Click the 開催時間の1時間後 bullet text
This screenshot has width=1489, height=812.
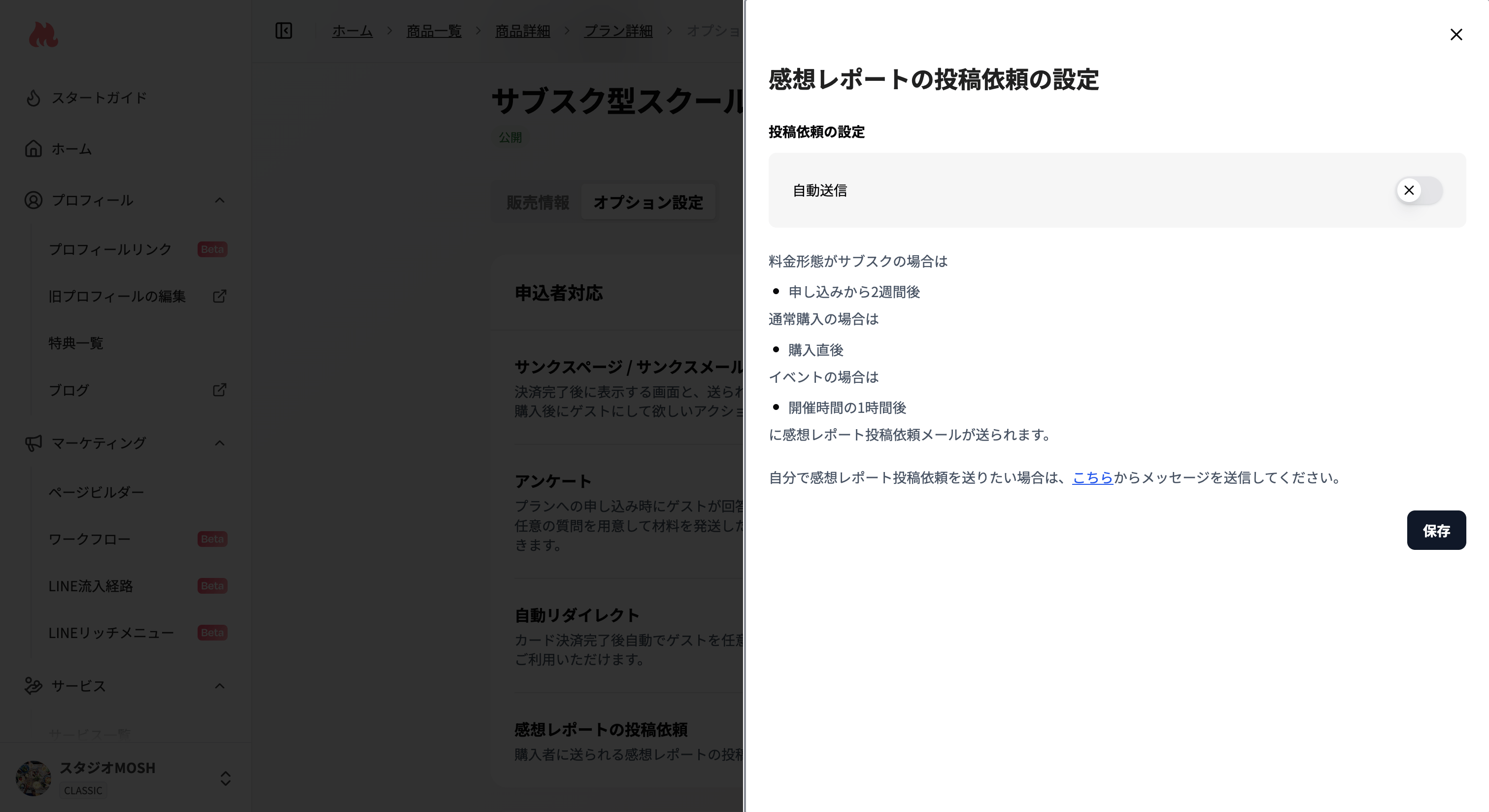coord(847,407)
